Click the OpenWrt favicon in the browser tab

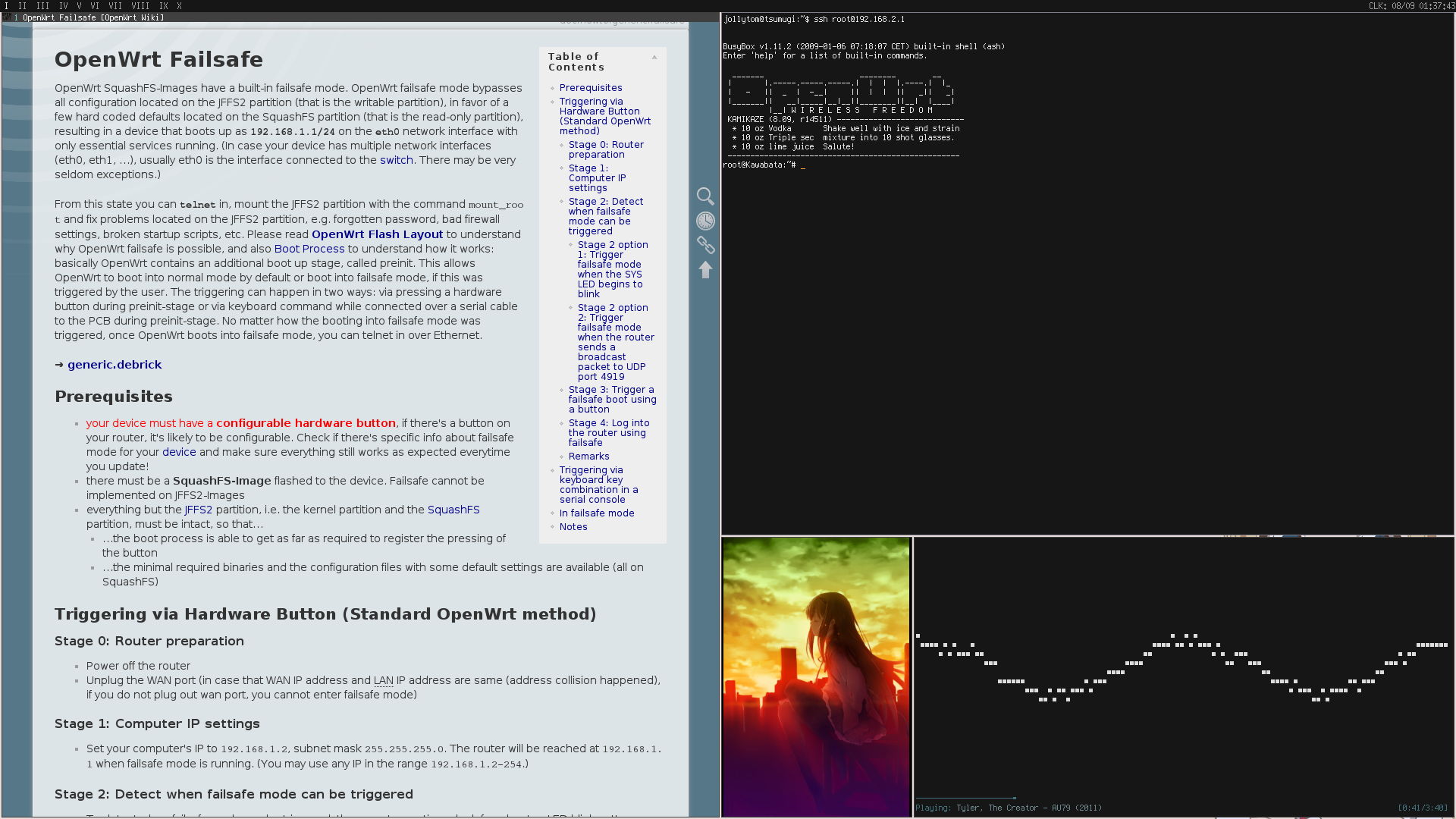pos(8,17)
